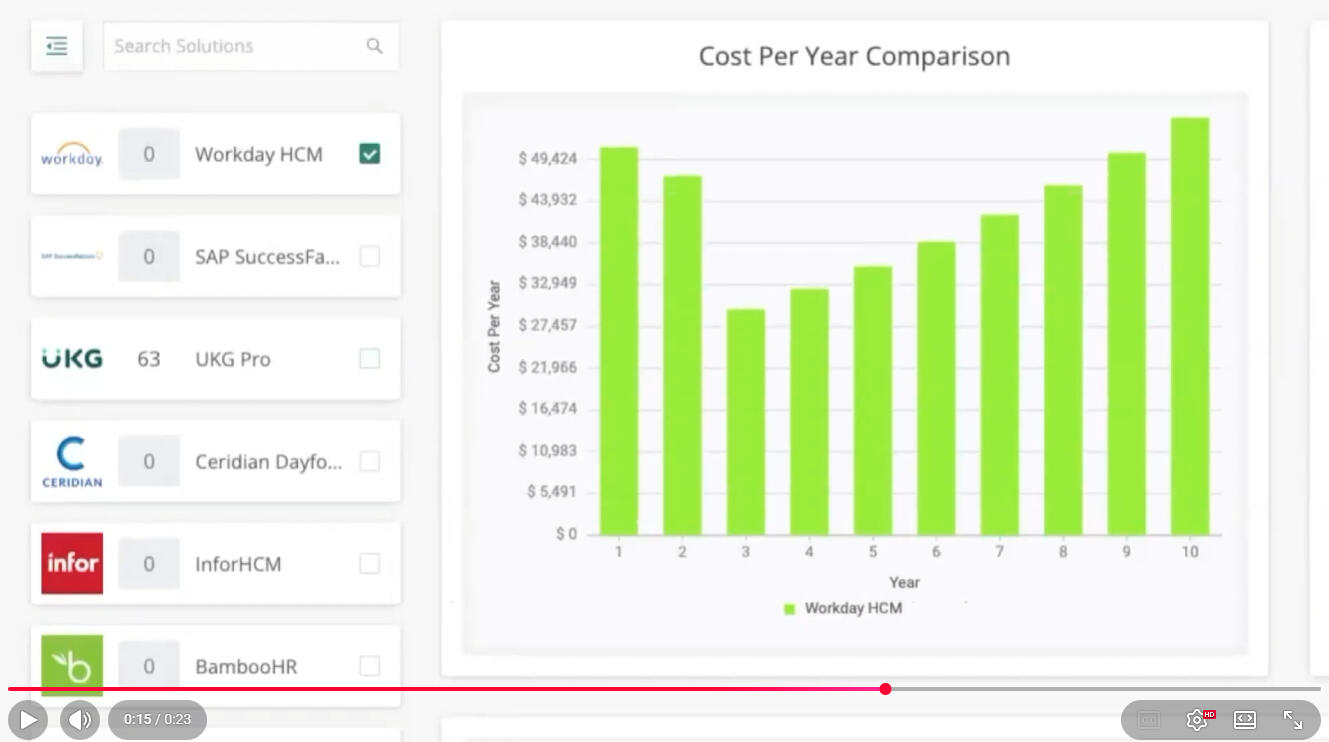The width and height of the screenshot is (1329, 742).
Task: Click the $ 38,440 axis label
Action: pyautogui.click(x=548, y=242)
